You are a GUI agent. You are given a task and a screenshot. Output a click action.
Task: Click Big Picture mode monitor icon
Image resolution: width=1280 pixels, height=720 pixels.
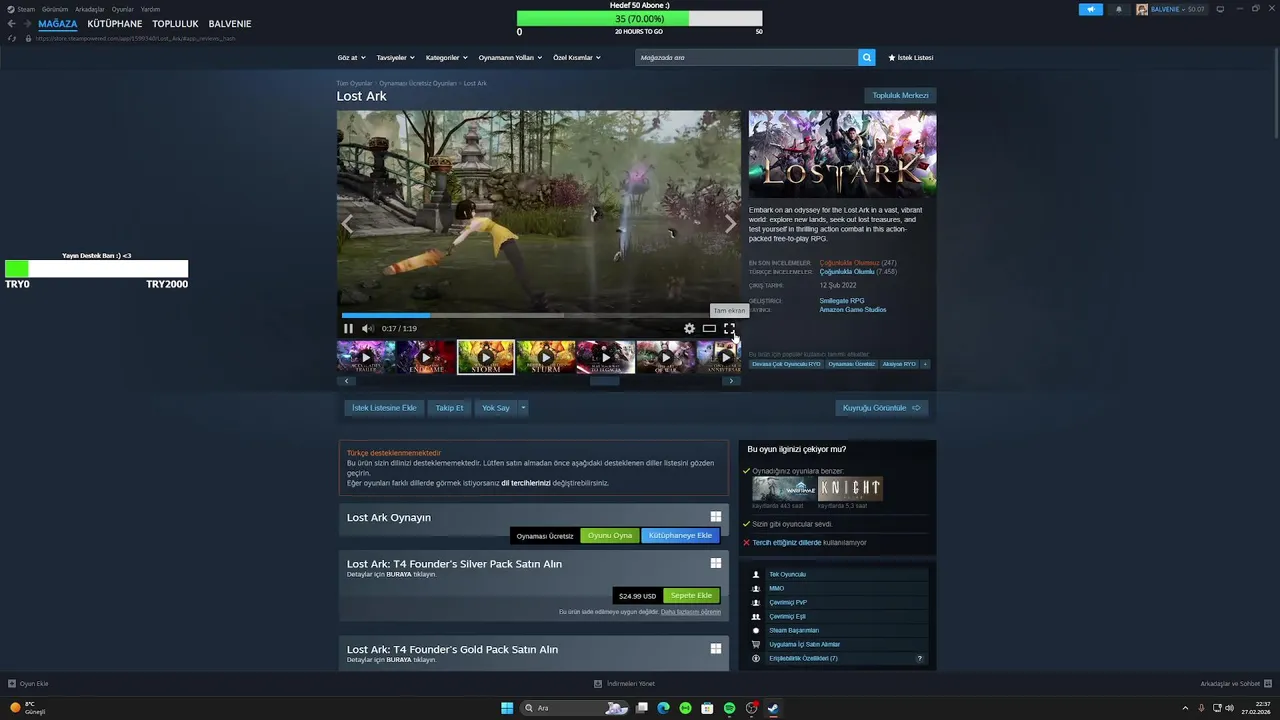coord(1220,9)
